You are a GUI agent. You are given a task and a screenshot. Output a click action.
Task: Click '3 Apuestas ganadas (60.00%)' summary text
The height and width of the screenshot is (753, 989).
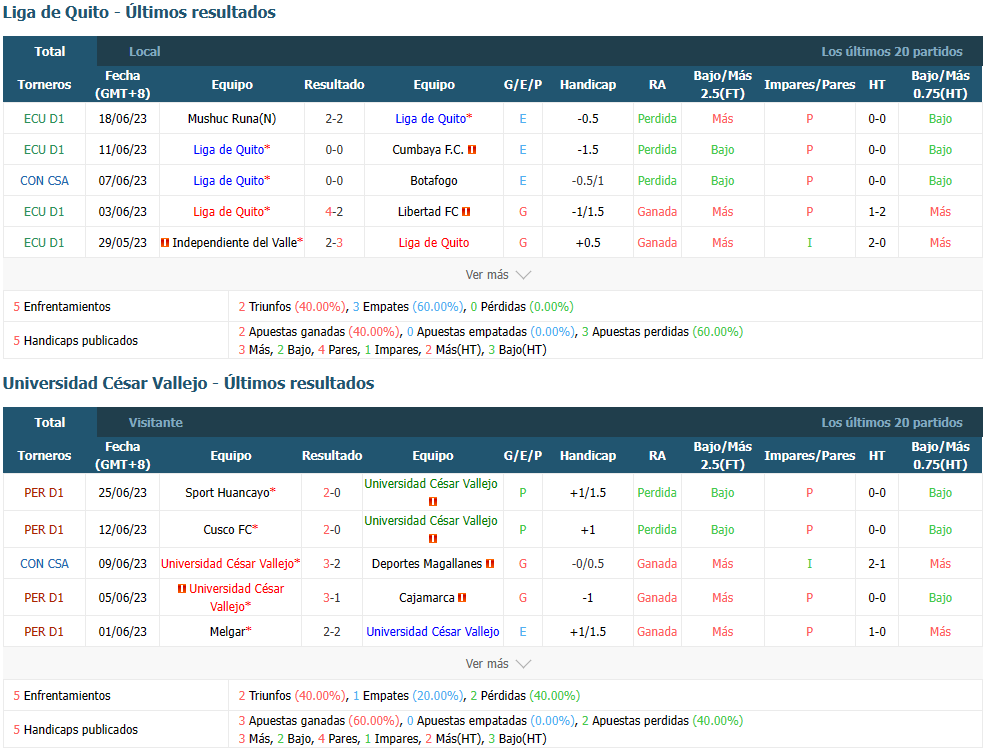tap(319, 720)
